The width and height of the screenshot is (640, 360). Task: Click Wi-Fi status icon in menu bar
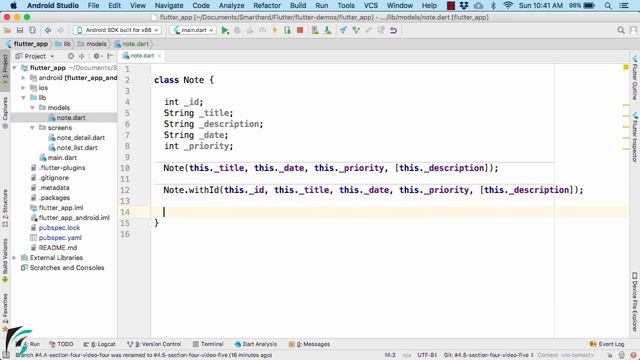pos(508,5)
